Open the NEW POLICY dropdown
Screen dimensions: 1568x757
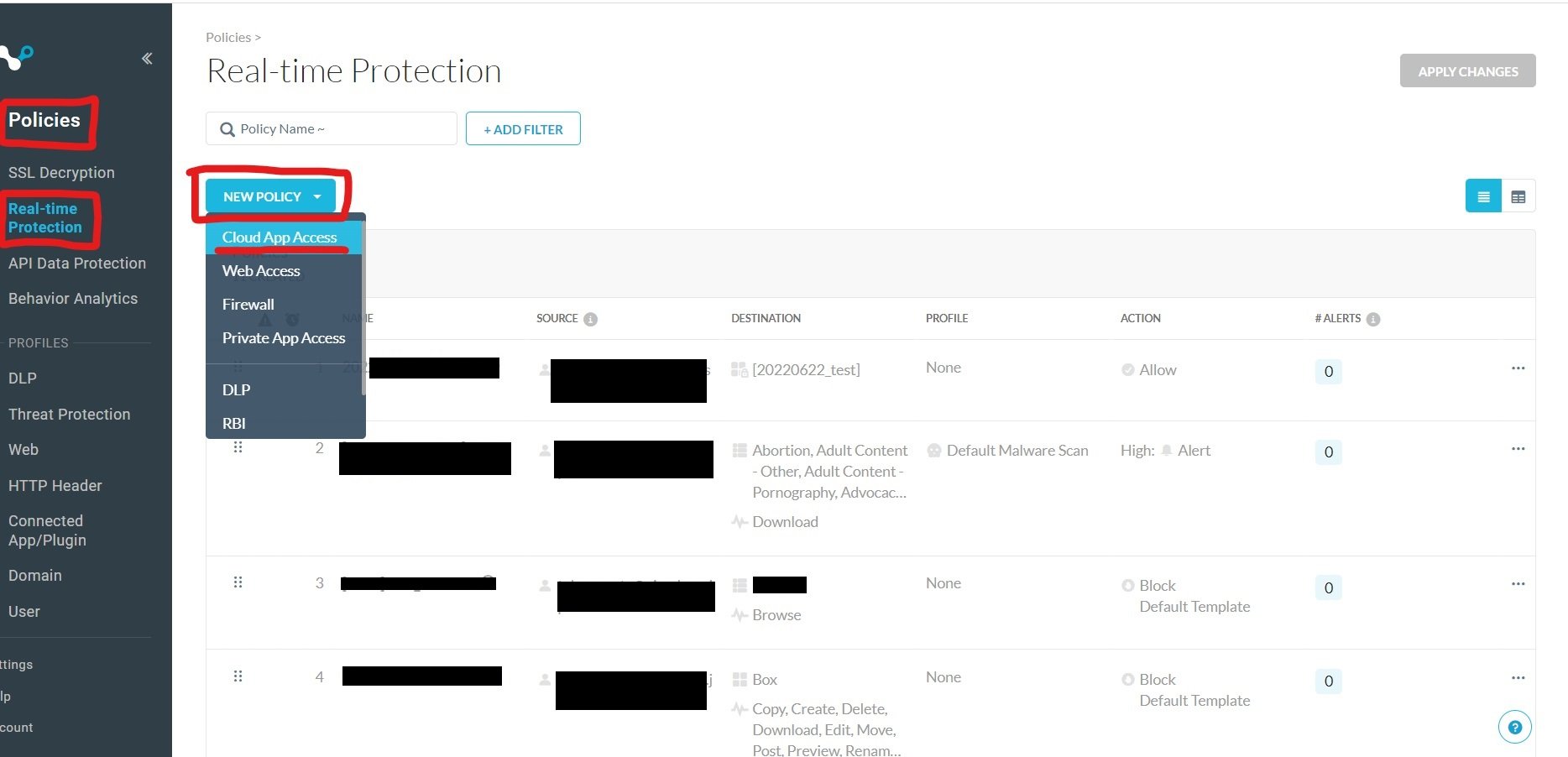(x=270, y=196)
